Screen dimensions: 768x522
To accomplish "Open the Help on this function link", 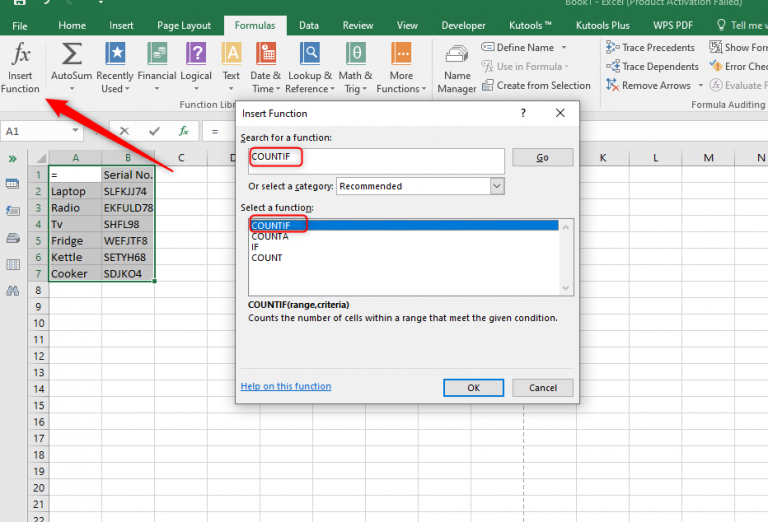I will pos(286,386).
